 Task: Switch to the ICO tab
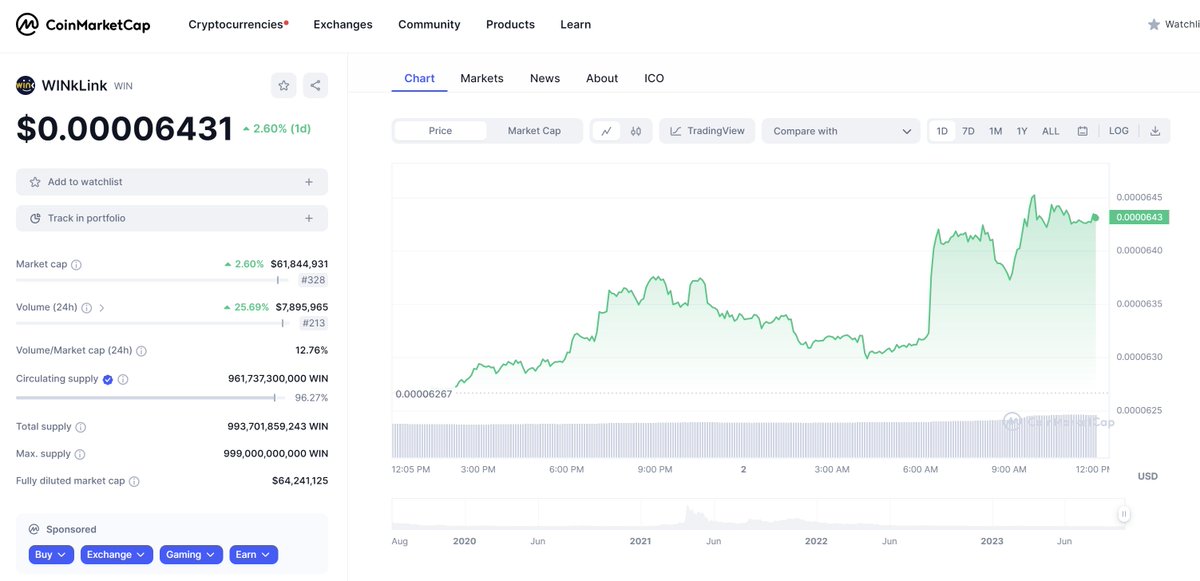(654, 78)
